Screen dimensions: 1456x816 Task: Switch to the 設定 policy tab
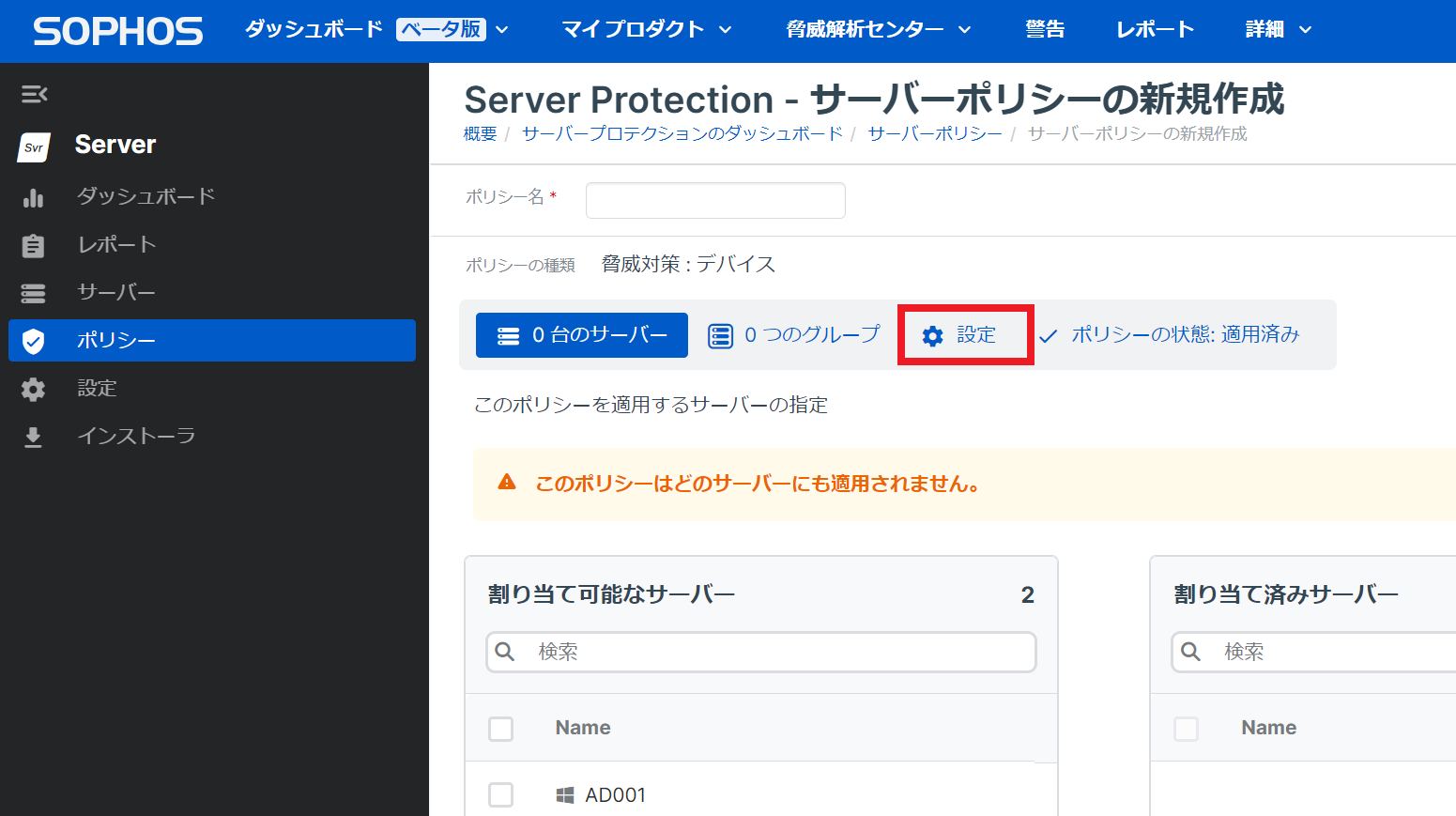pos(965,335)
